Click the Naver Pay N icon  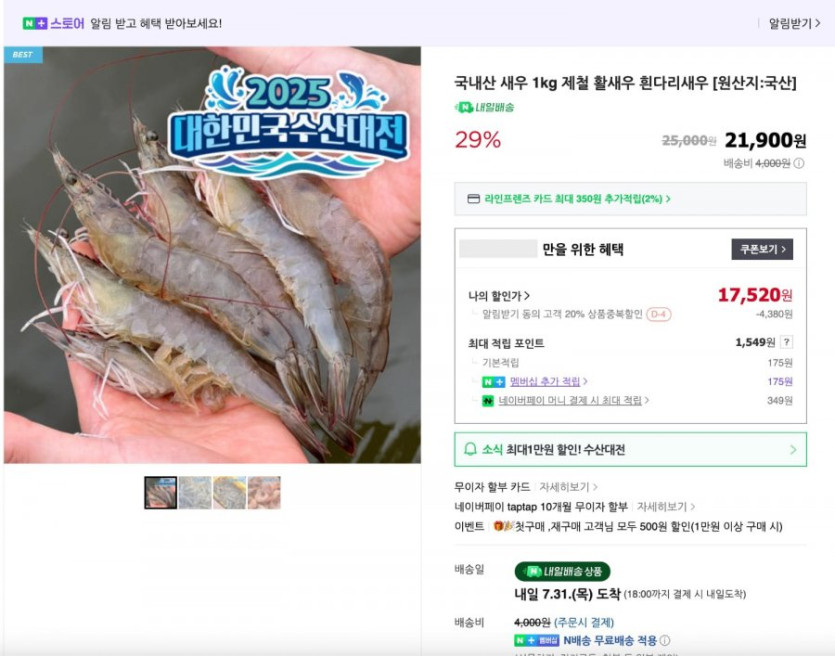[488, 400]
